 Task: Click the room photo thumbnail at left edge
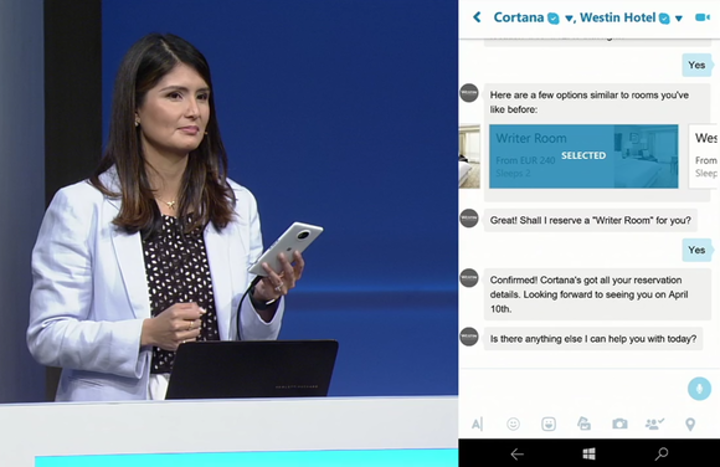[469, 156]
